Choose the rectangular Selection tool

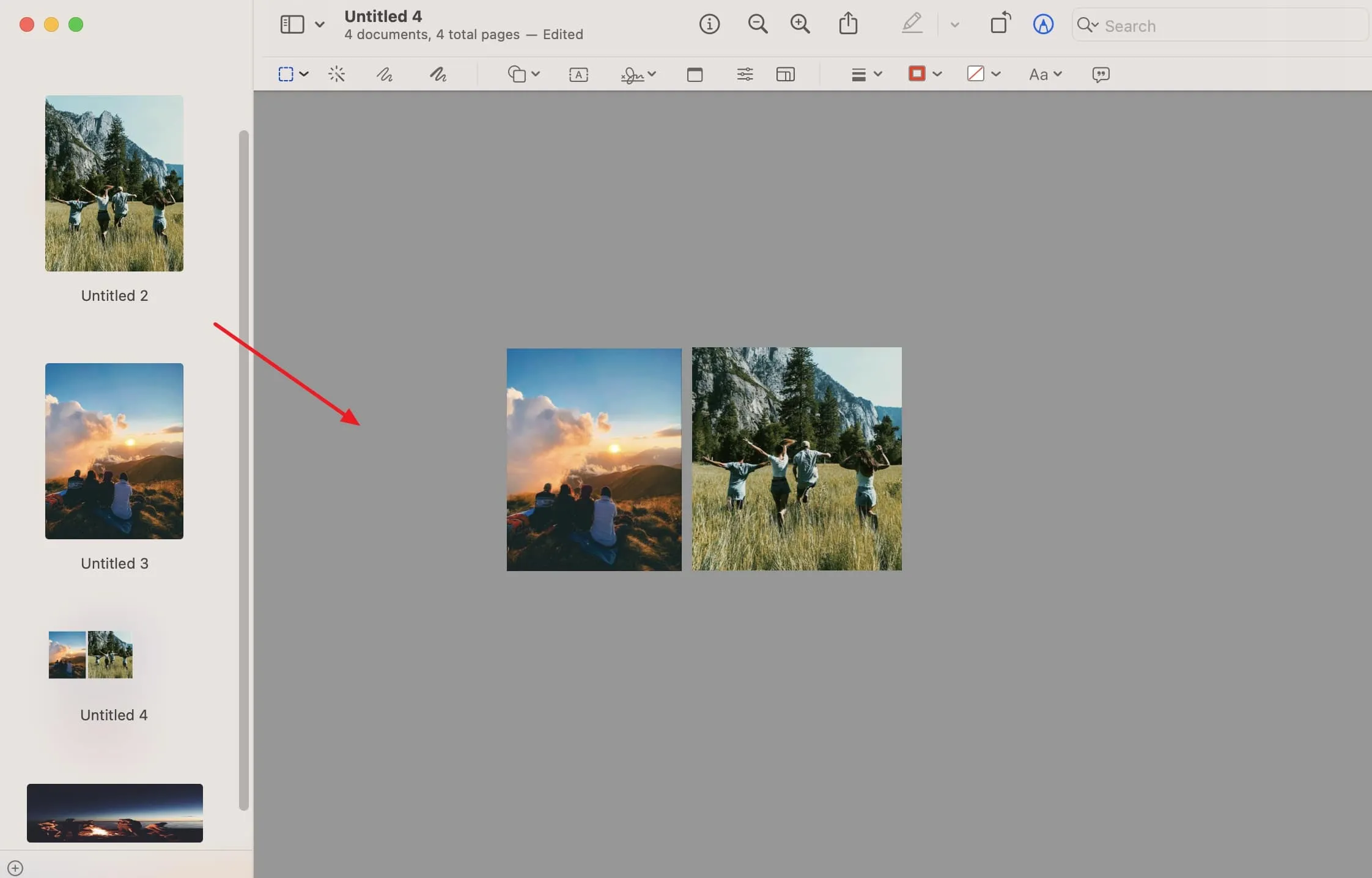[286, 75]
